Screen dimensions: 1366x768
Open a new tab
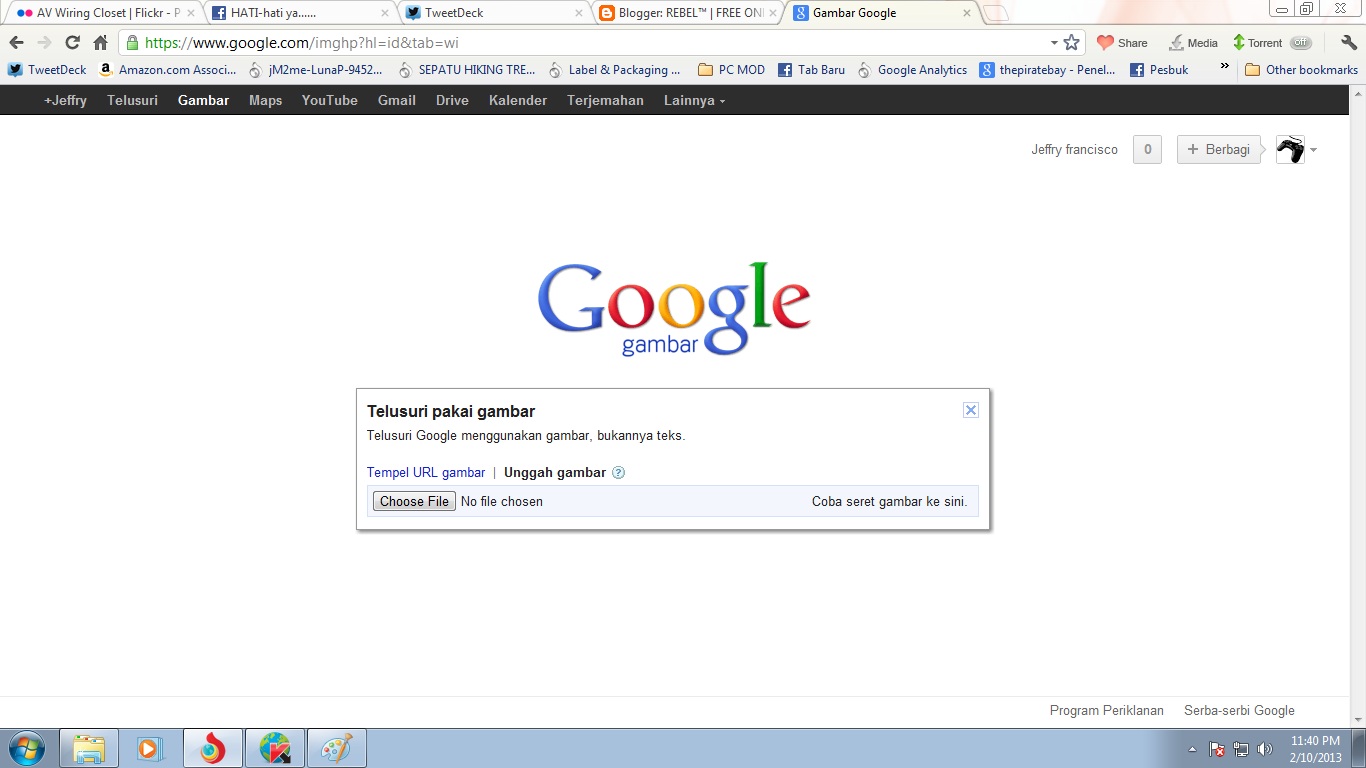coord(996,13)
